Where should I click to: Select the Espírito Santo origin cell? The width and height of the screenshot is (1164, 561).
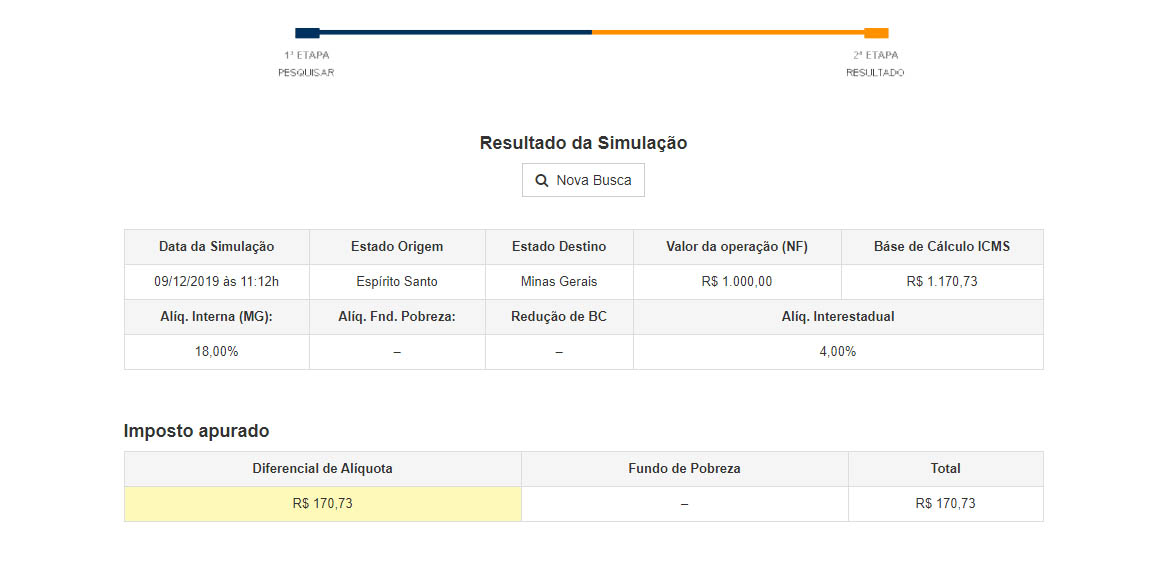[x=397, y=282]
